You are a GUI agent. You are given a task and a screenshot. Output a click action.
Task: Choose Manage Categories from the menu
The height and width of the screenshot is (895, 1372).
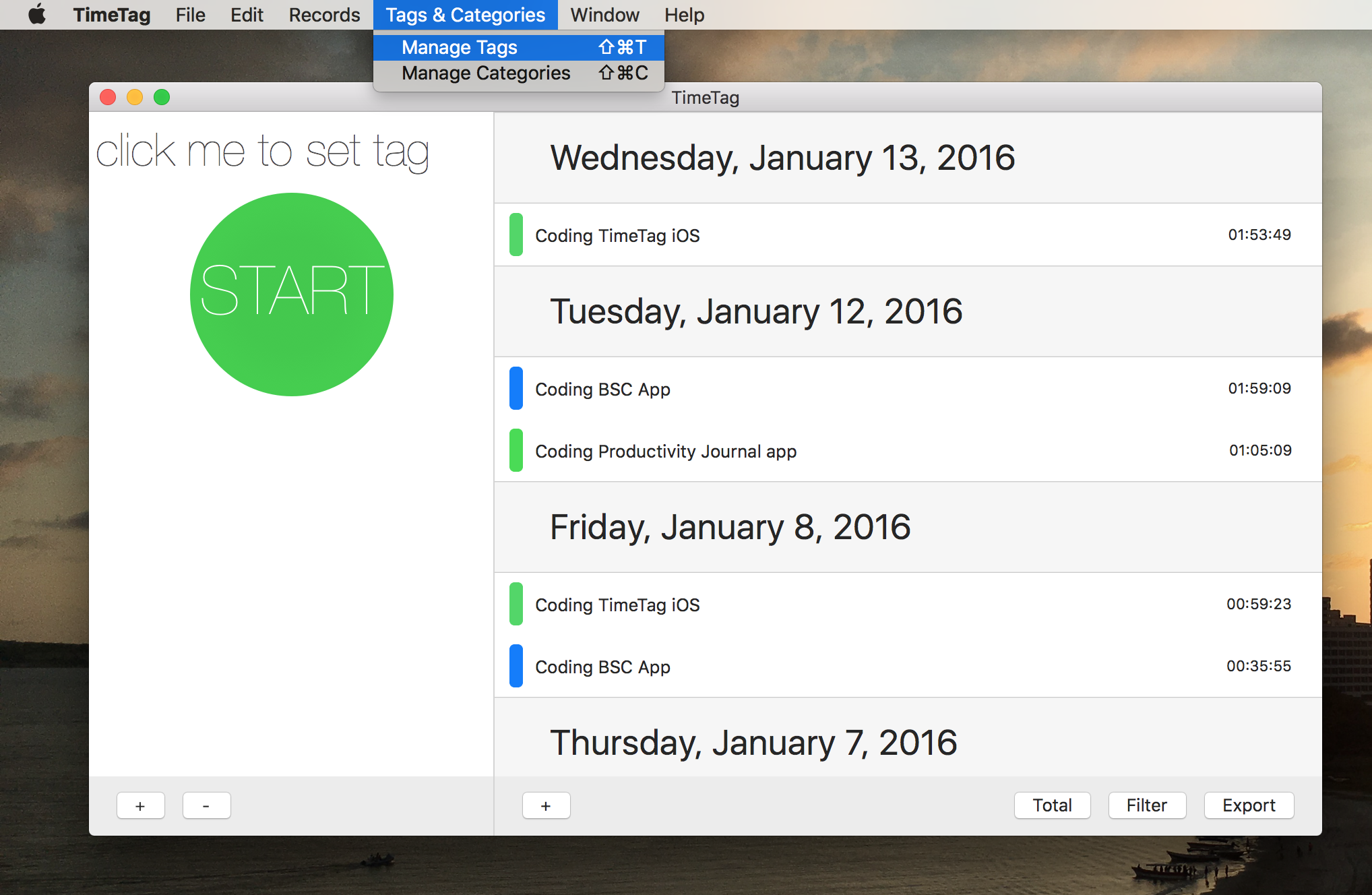(x=519, y=73)
